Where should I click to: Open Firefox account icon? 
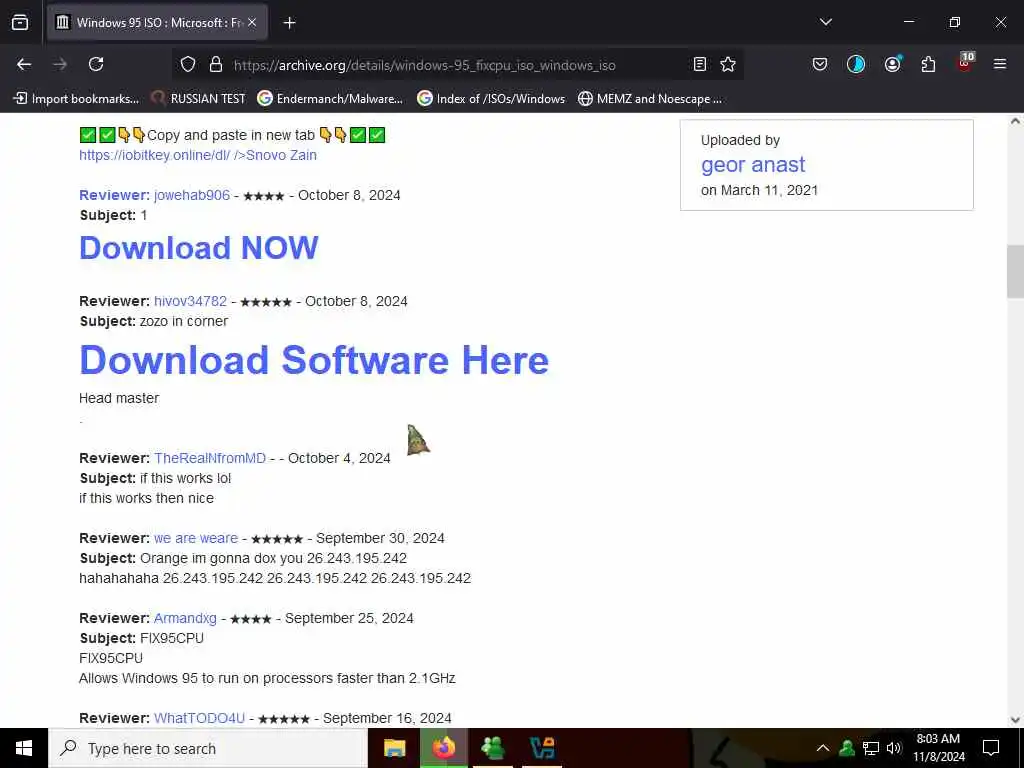(x=892, y=64)
